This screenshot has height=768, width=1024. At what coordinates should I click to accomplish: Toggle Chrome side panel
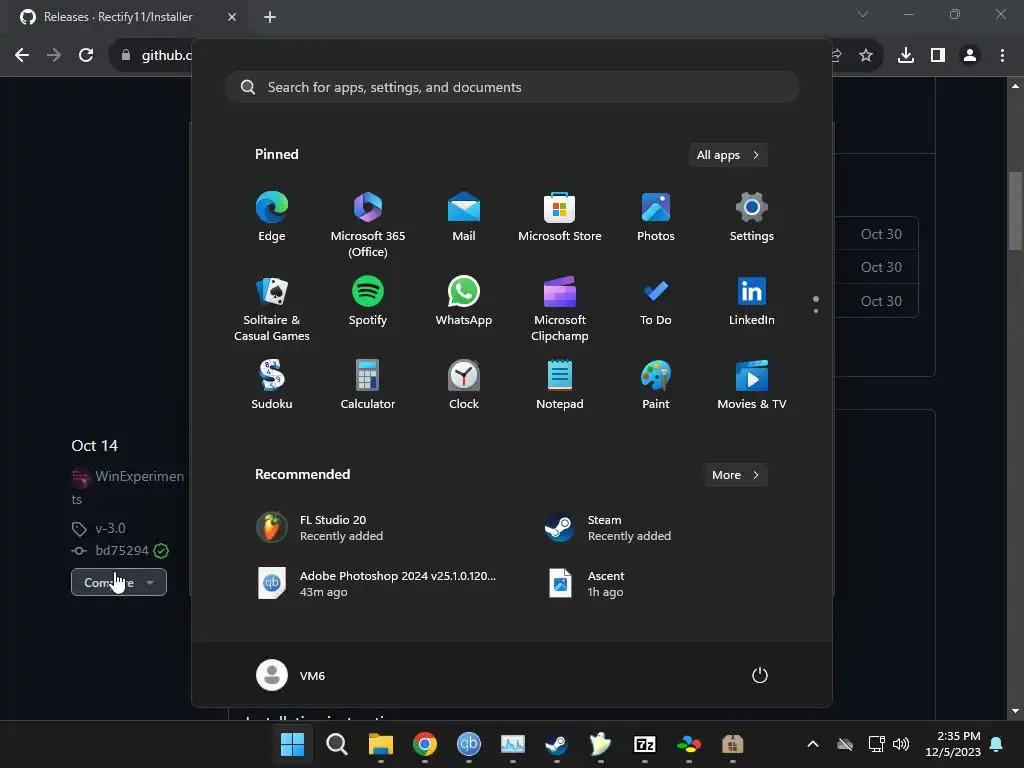(x=938, y=55)
